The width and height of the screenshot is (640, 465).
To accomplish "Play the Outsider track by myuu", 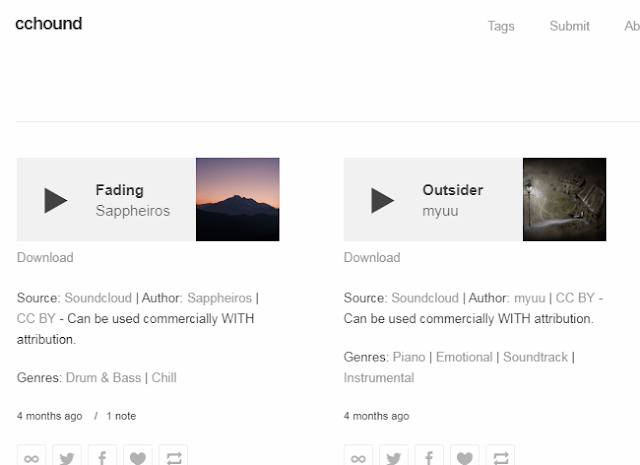I will pyautogui.click(x=382, y=200).
